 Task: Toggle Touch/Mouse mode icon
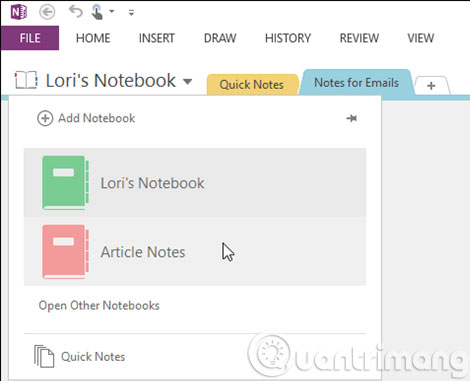[x=97, y=12]
